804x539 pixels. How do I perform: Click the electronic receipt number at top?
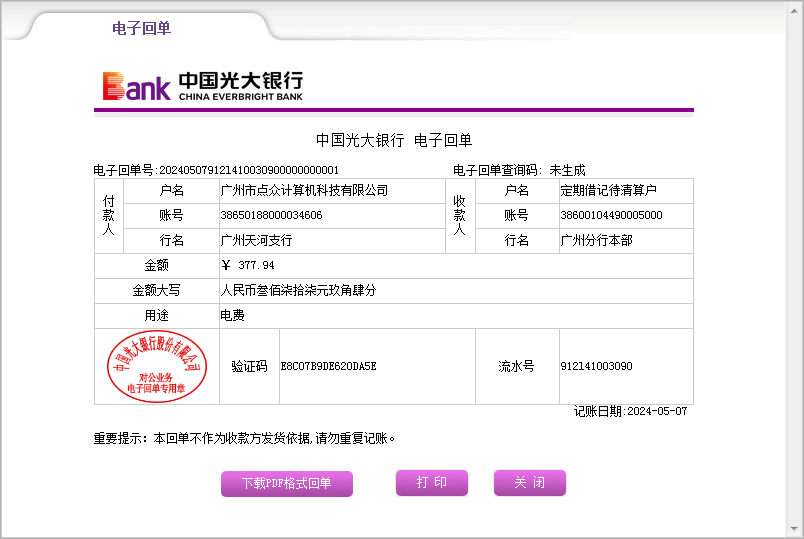click(216, 170)
